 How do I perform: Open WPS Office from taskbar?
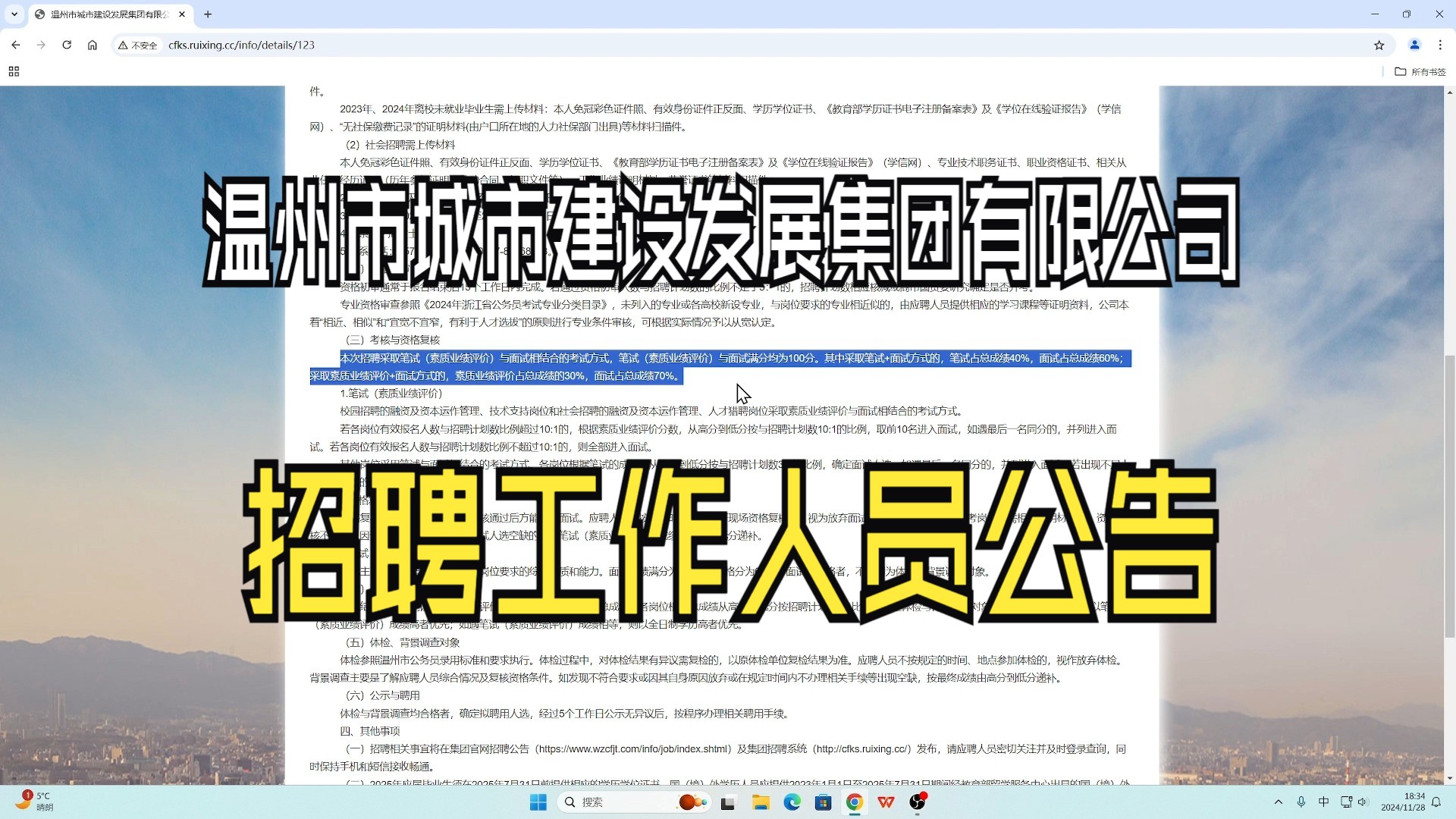[x=886, y=802]
